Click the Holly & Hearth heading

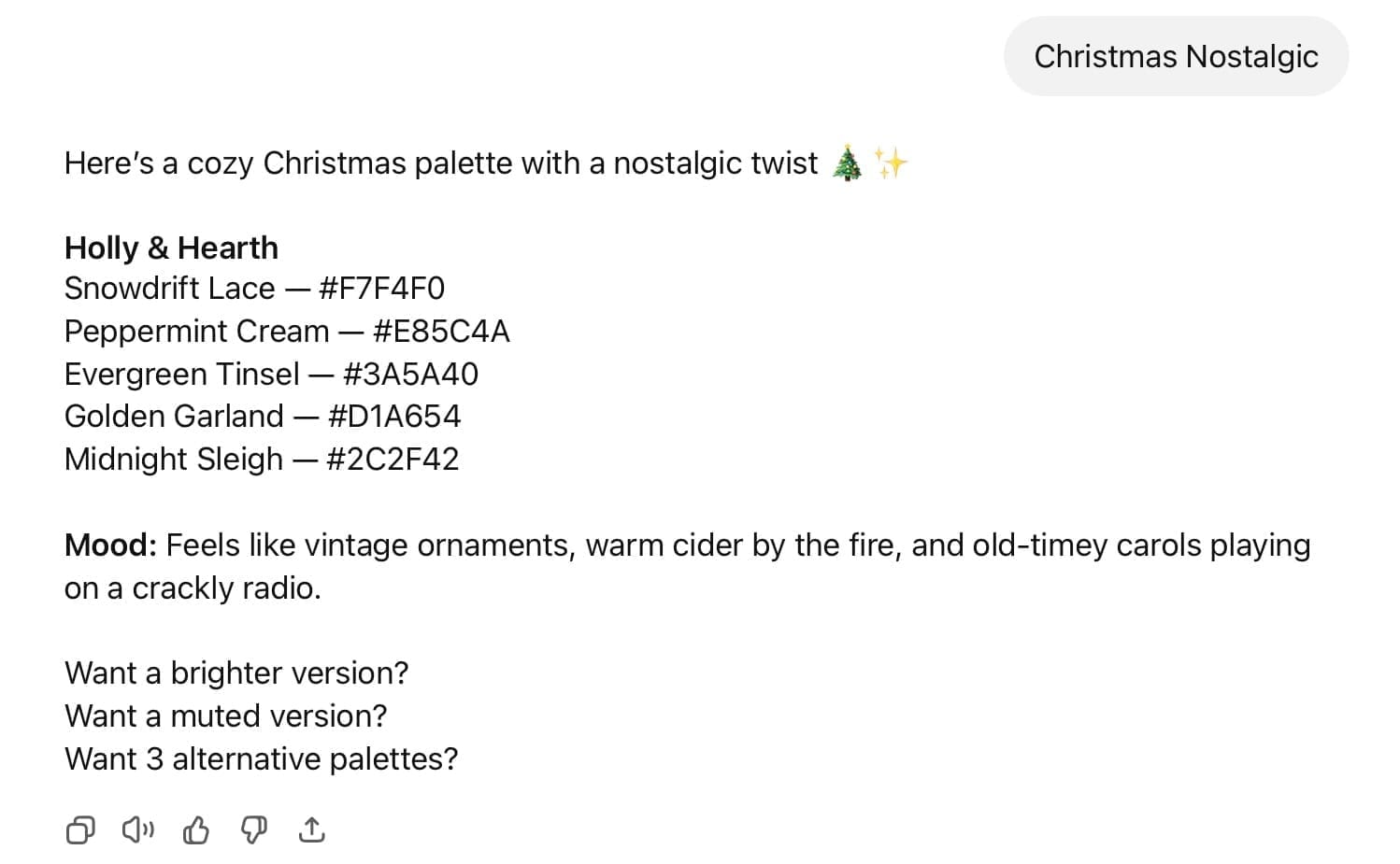[x=171, y=248]
